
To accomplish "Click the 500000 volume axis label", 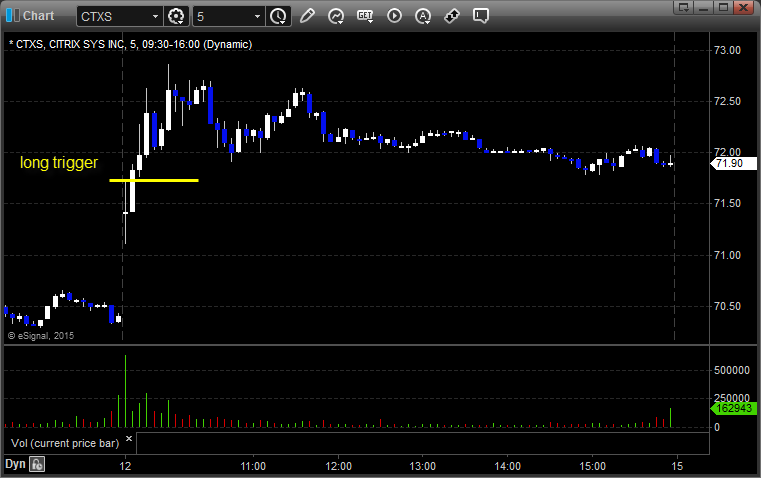I will pos(732,370).
